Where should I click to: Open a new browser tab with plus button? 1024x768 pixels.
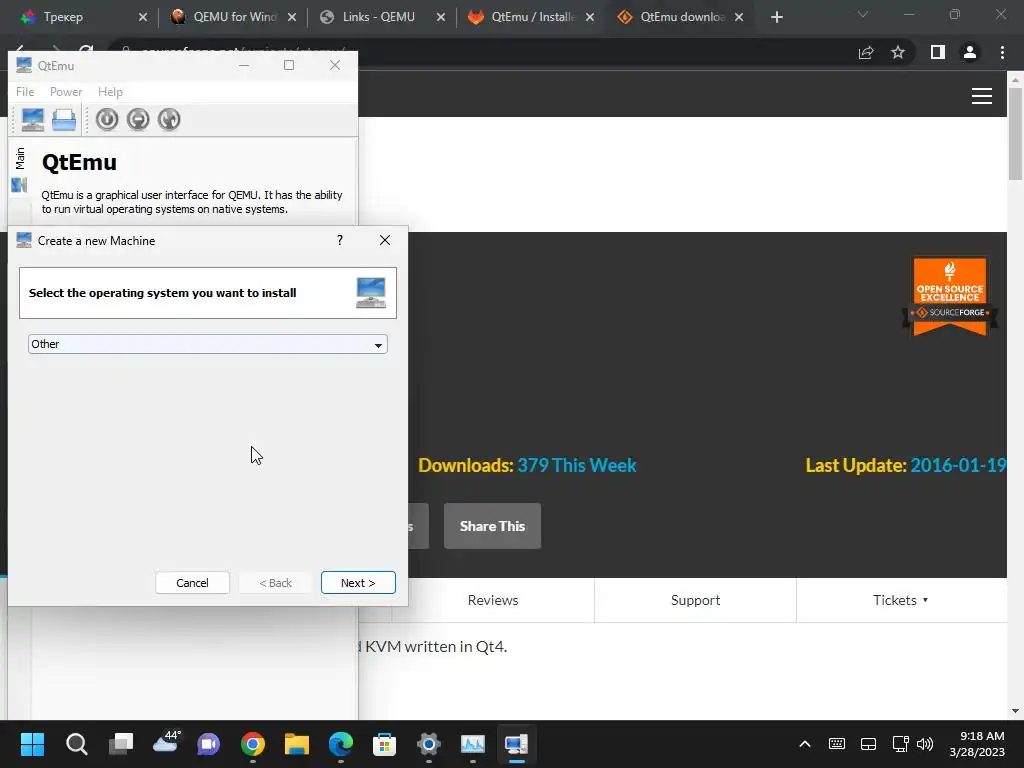776,17
